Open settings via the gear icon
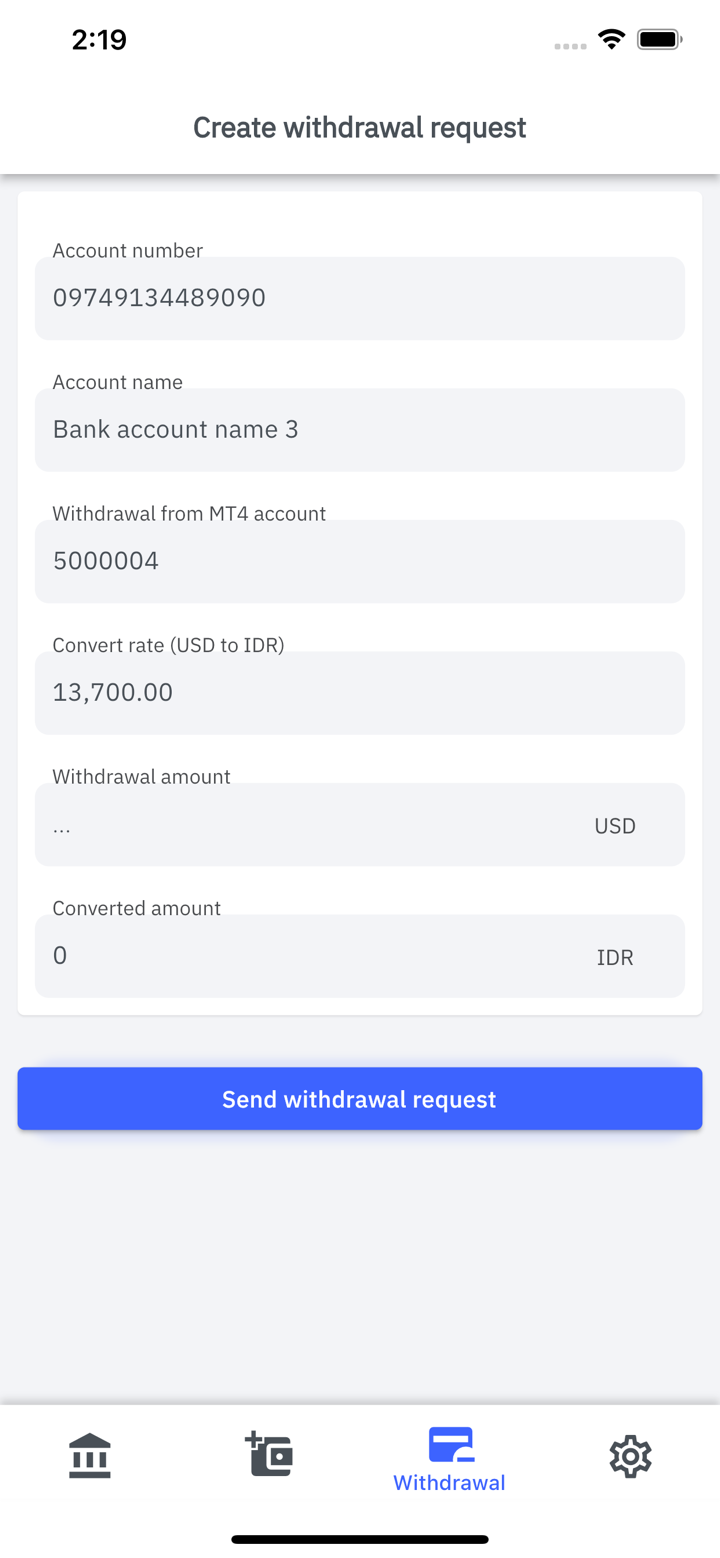Screen dimensions: 720x1558 point(630,1456)
